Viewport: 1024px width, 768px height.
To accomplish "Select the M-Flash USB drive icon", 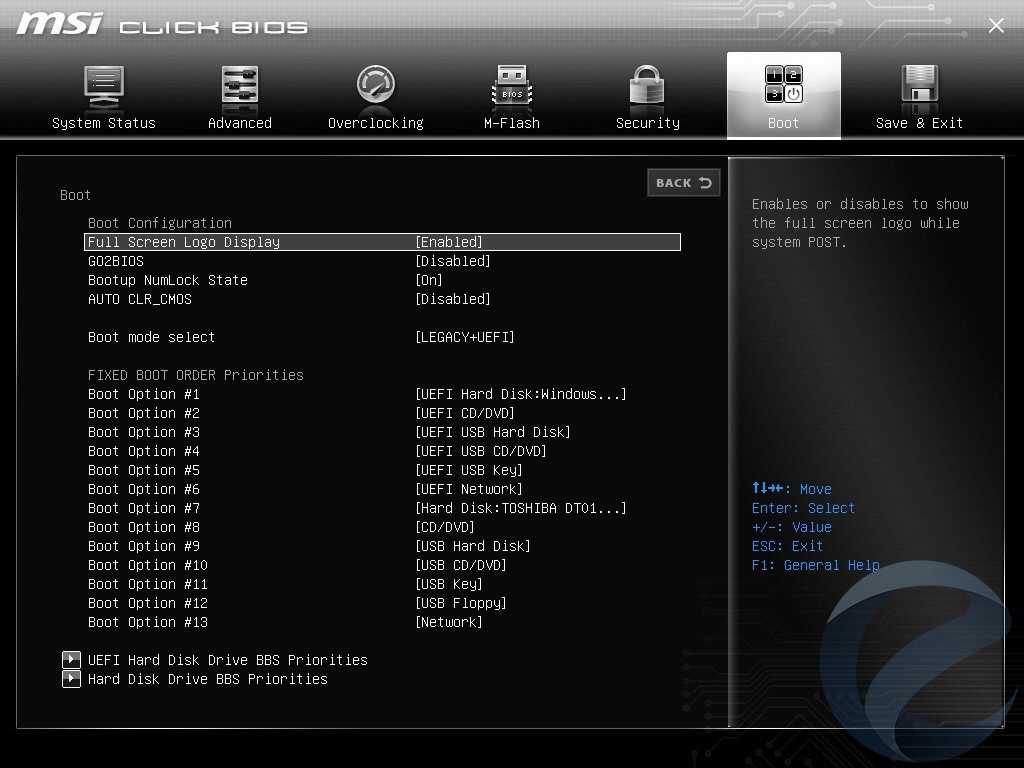I will tap(512, 87).
